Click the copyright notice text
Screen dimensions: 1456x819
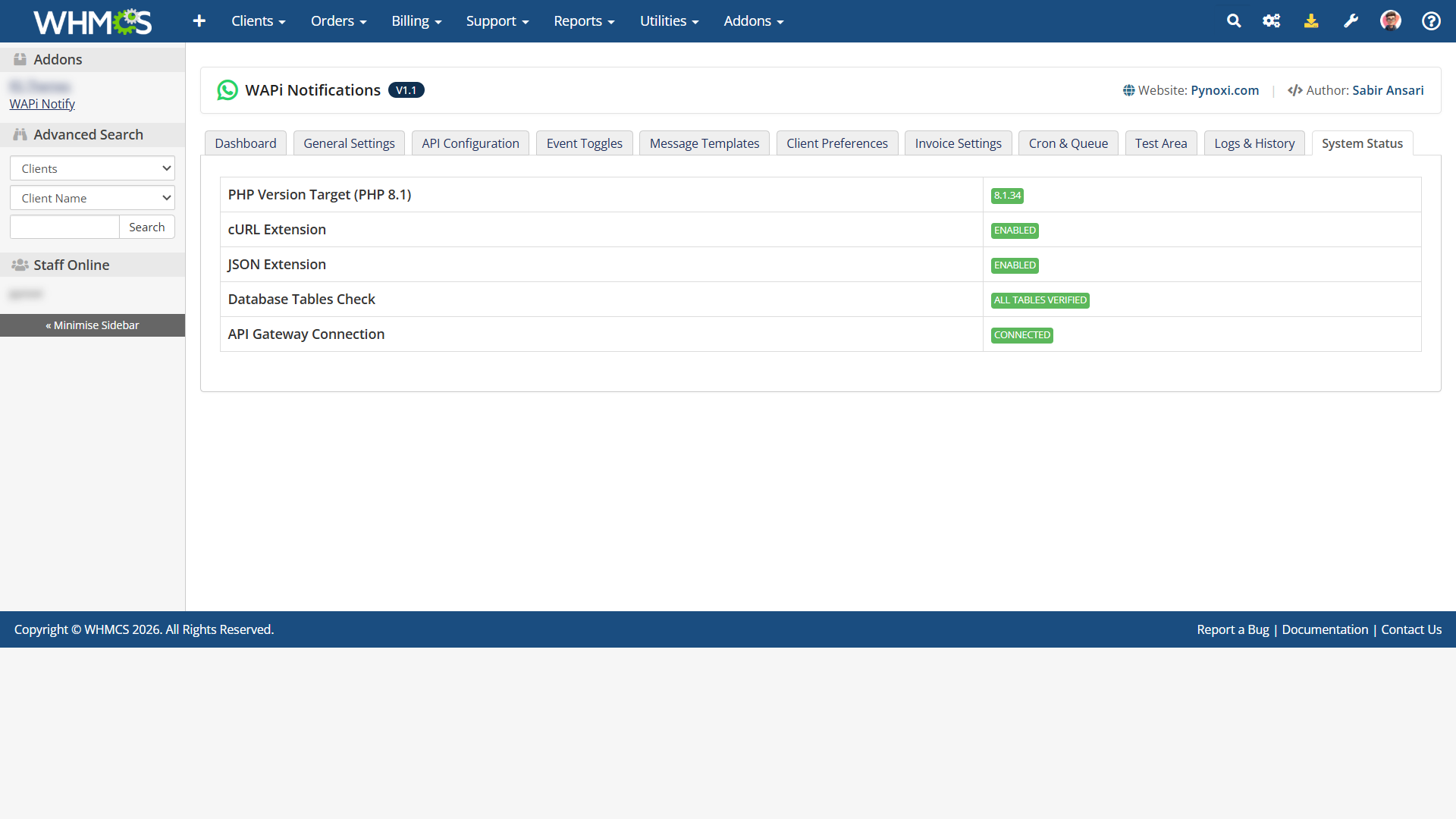pyautogui.click(x=144, y=629)
